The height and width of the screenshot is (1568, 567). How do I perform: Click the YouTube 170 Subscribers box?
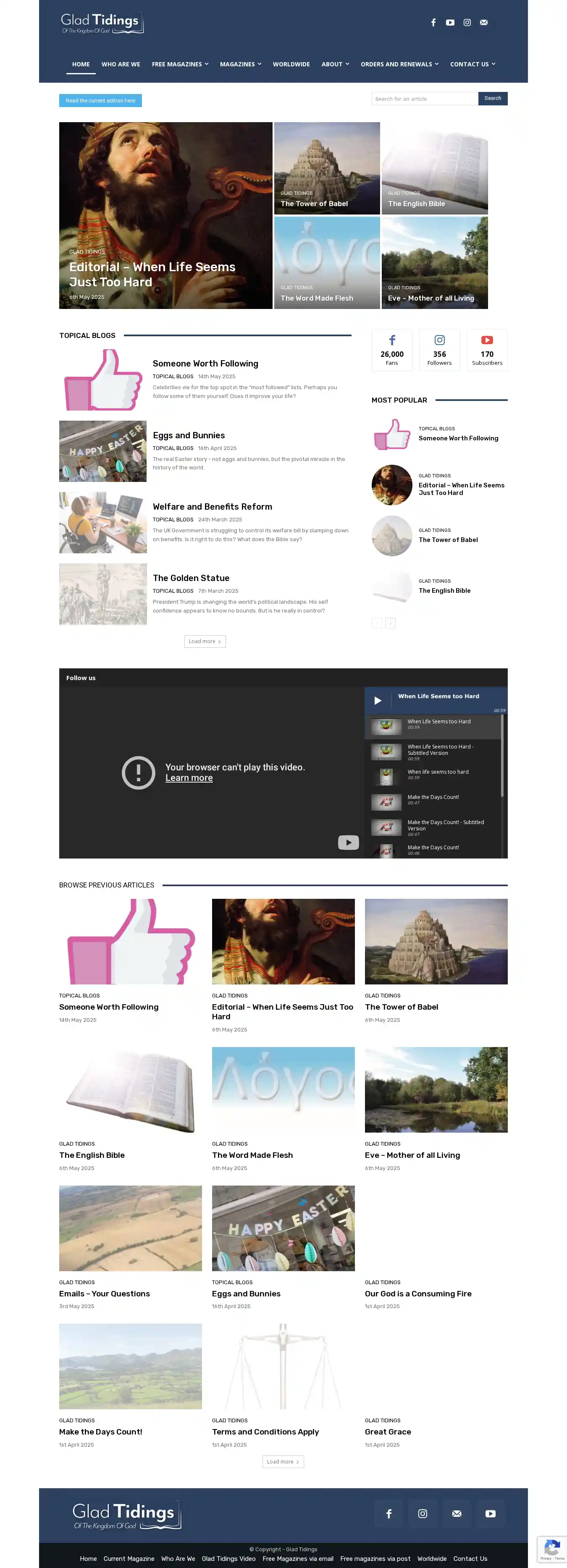click(x=487, y=350)
